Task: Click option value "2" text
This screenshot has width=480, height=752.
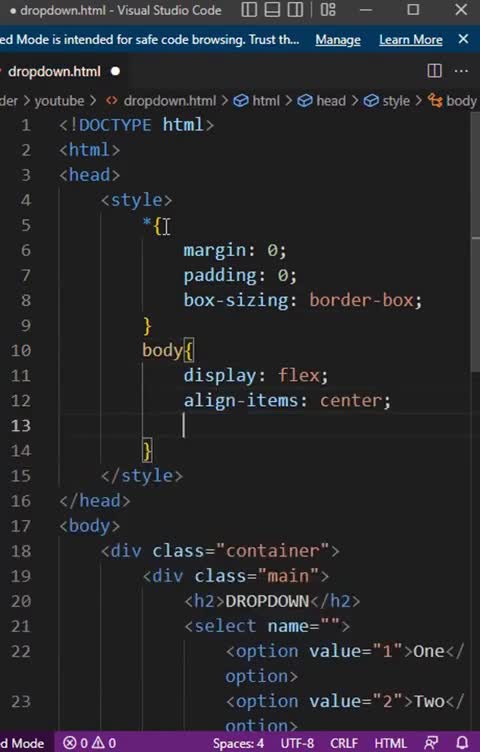Action: (388, 701)
